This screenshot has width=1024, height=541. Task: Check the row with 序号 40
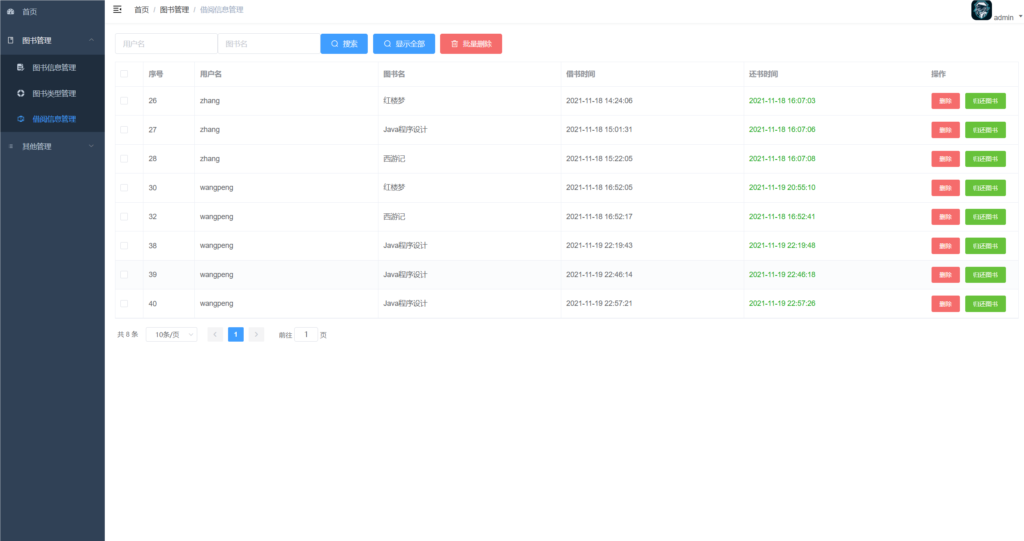pos(124,303)
